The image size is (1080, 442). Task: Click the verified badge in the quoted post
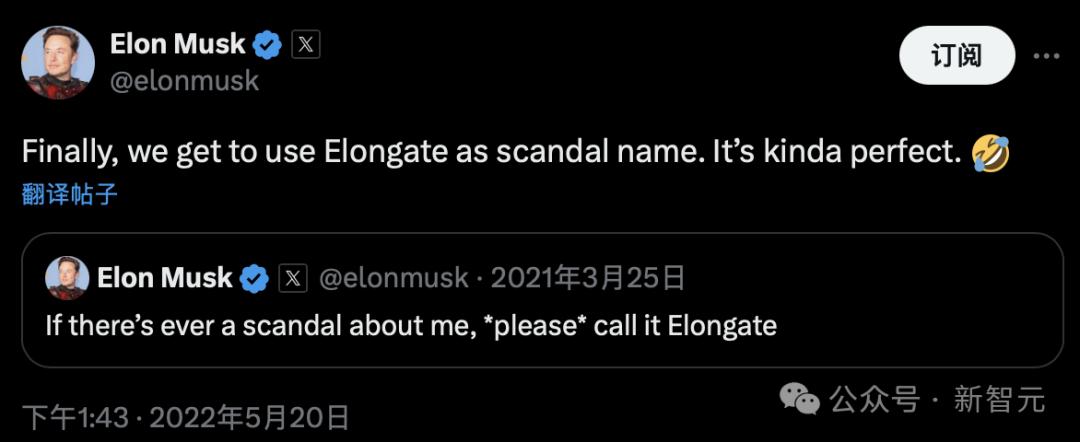tap(255, 278)
